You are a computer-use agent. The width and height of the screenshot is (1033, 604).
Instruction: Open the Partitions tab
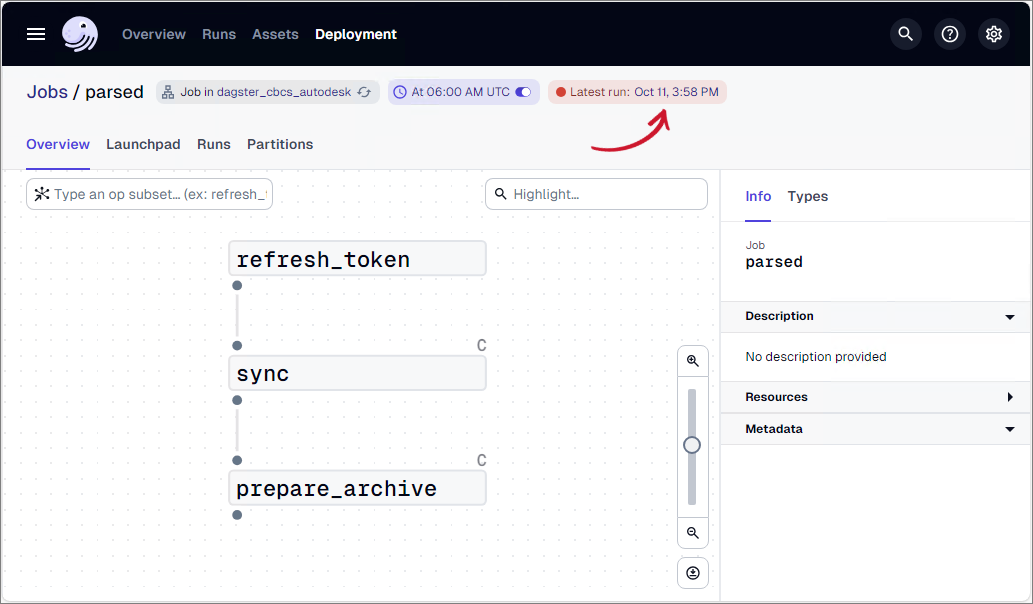pos(280,144)
